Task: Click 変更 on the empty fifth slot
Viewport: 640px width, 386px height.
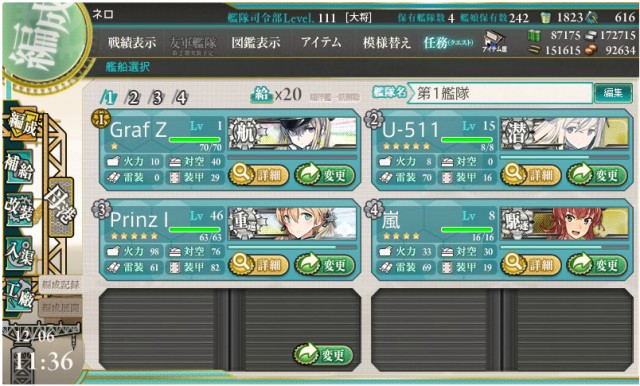Action: point(323,354)
